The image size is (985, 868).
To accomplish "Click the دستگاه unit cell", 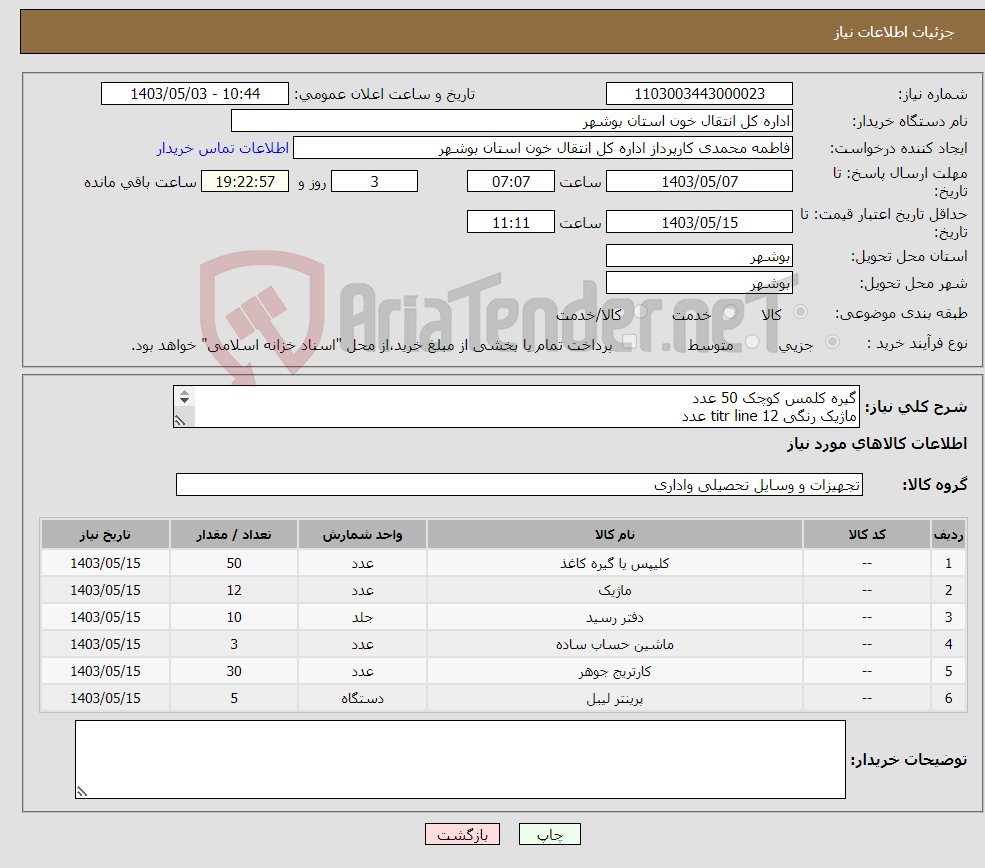I will pyautogui.click(x=362, y=698).
